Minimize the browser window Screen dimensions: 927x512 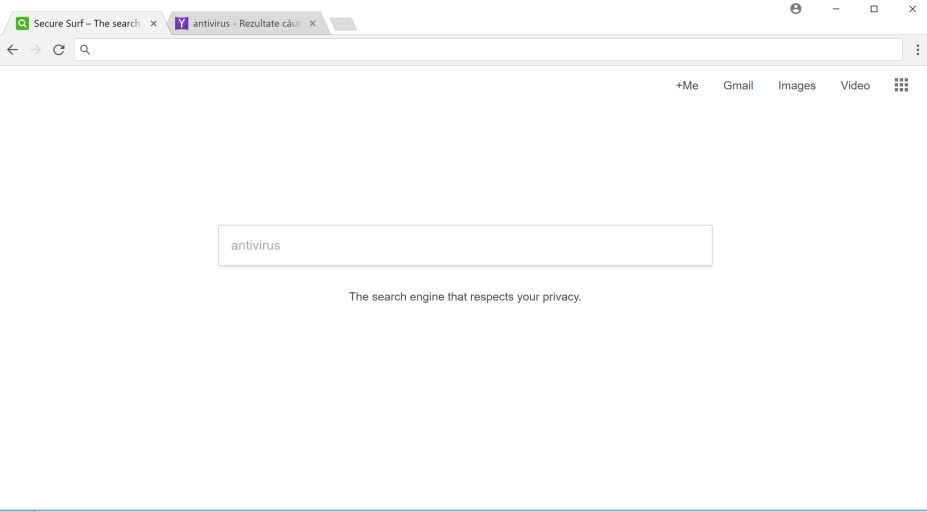pos(836,9)
